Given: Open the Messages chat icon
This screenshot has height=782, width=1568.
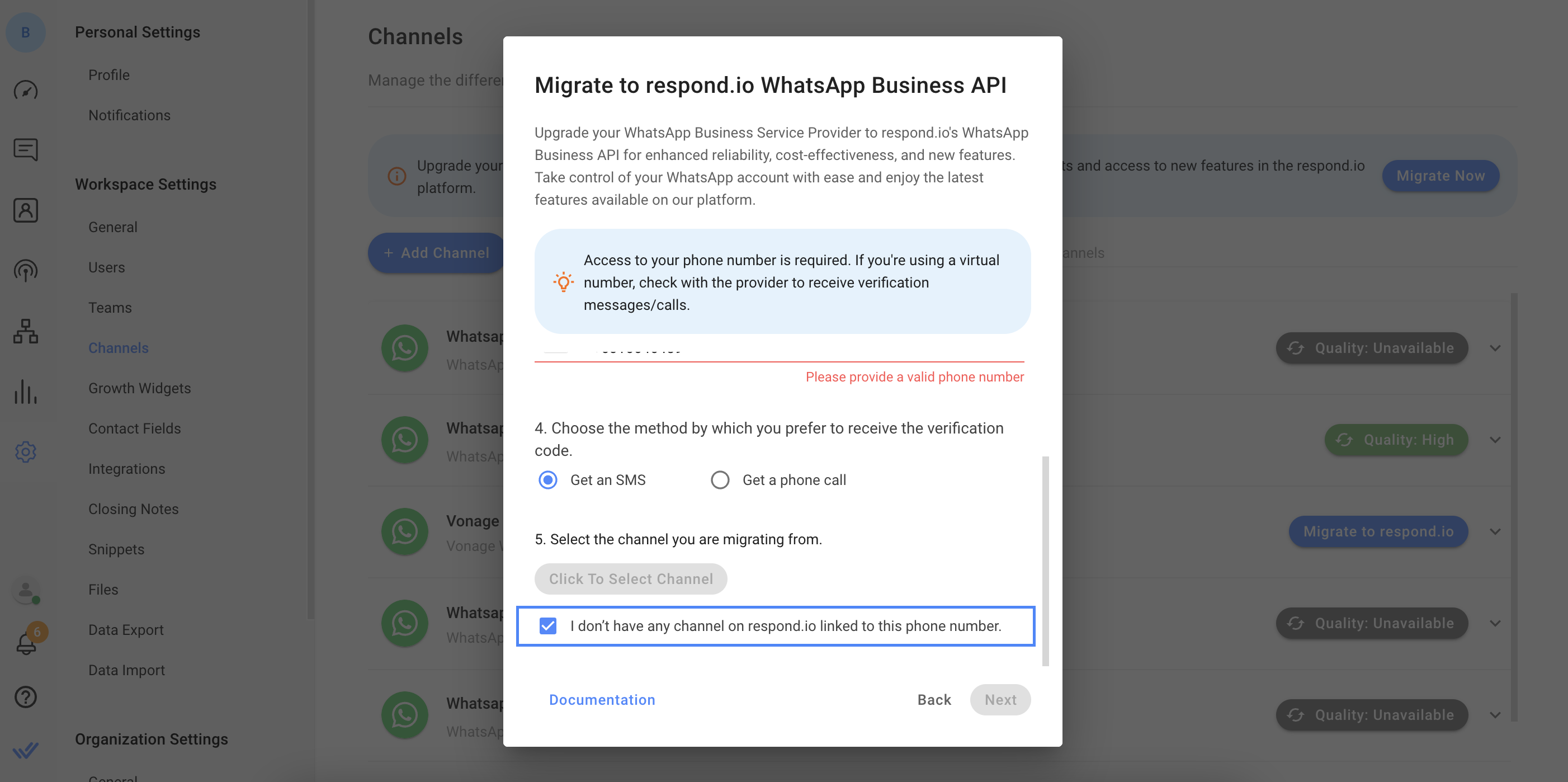Looking at the screenshot, I should click(x=26, y=149).
